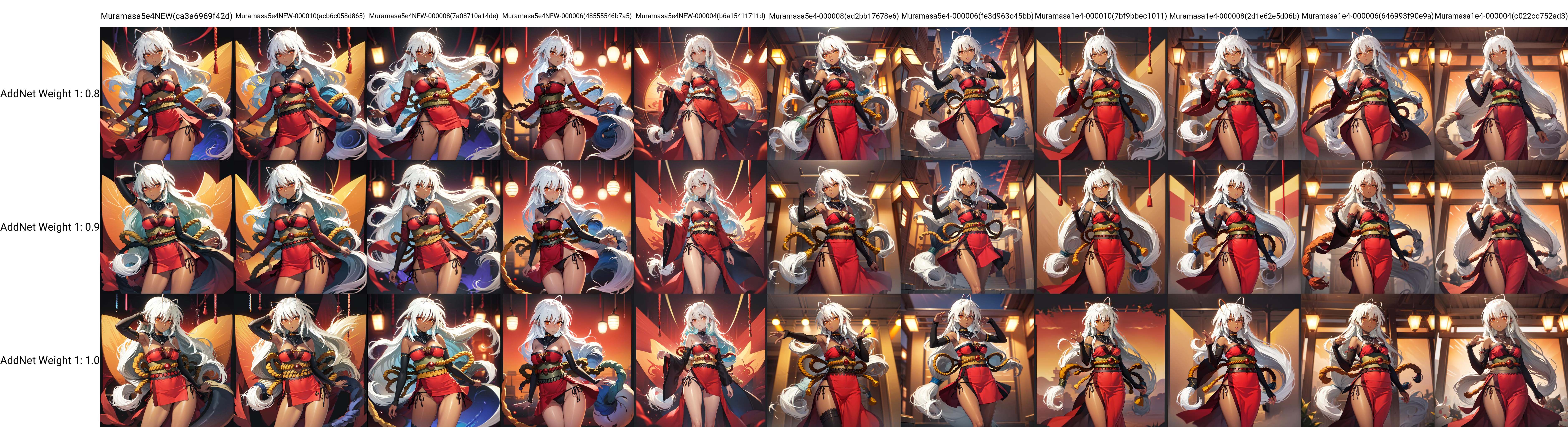Click the 'Muramasa5e4-000008(ad2bb17678e6)' column label
The width and height of the screenshot is (1568, 427).
coord(834,16)
